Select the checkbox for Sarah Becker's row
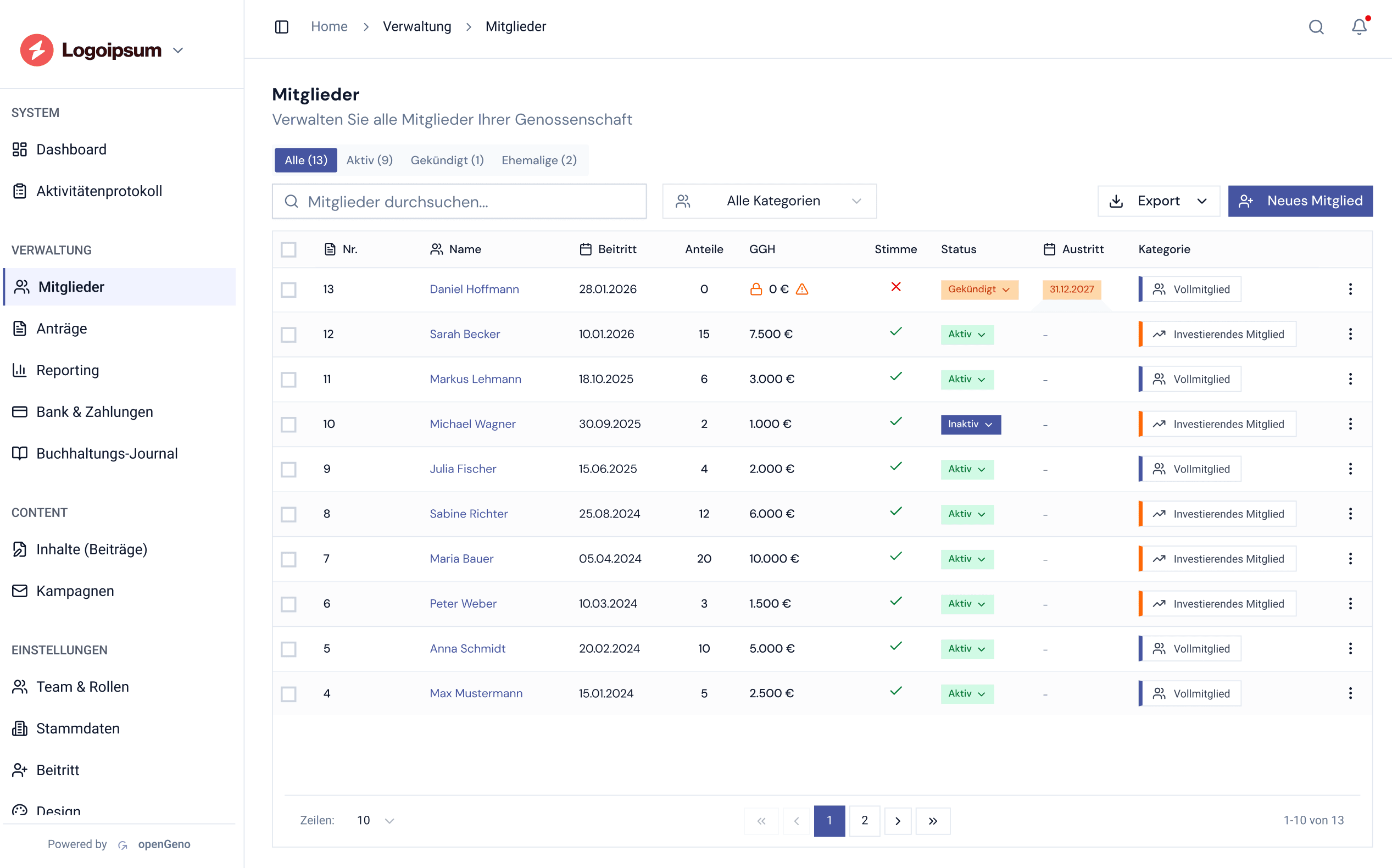 [x=289, y=334]
